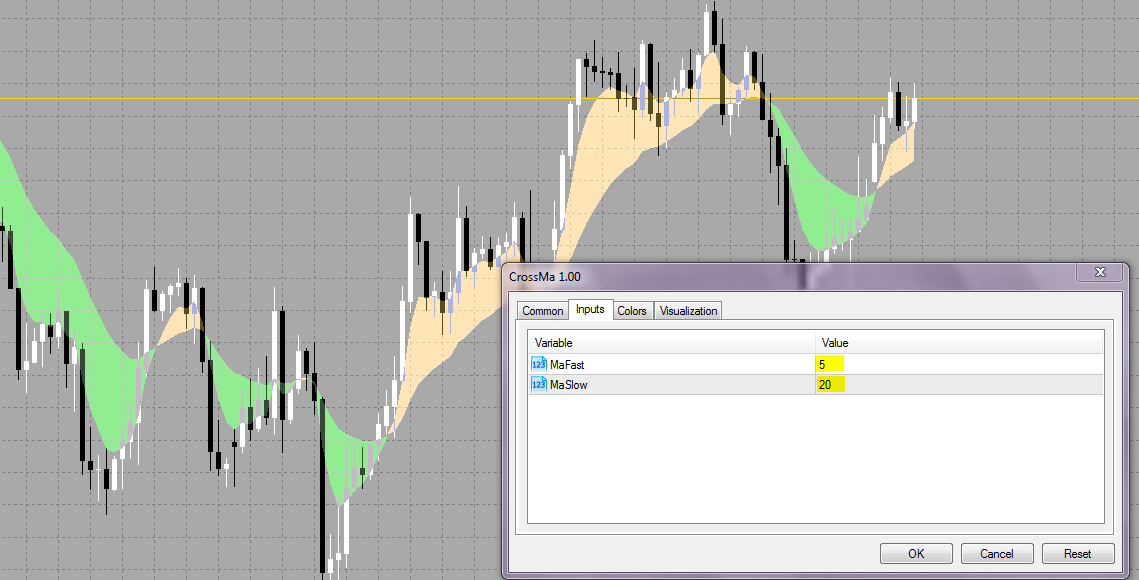The width and height of the screenshot is (1139, 580).
Task: Reset CrossMa inputs to defaults
Action: point(1077,553)
